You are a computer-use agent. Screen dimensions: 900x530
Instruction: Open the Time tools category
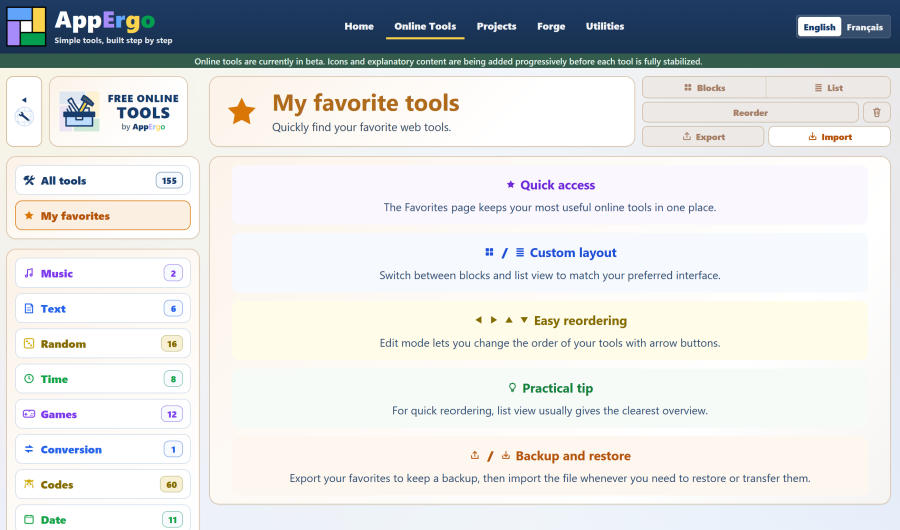pyautogui.click(x=103, y=379)
